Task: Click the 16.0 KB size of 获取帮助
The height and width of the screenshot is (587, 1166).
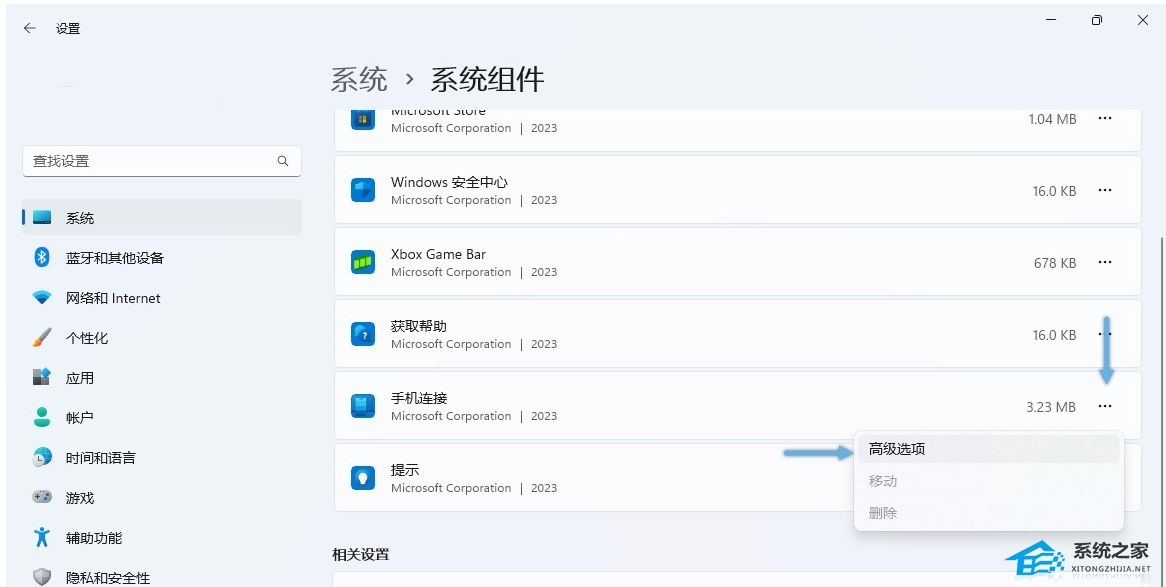Action: 1054,336
